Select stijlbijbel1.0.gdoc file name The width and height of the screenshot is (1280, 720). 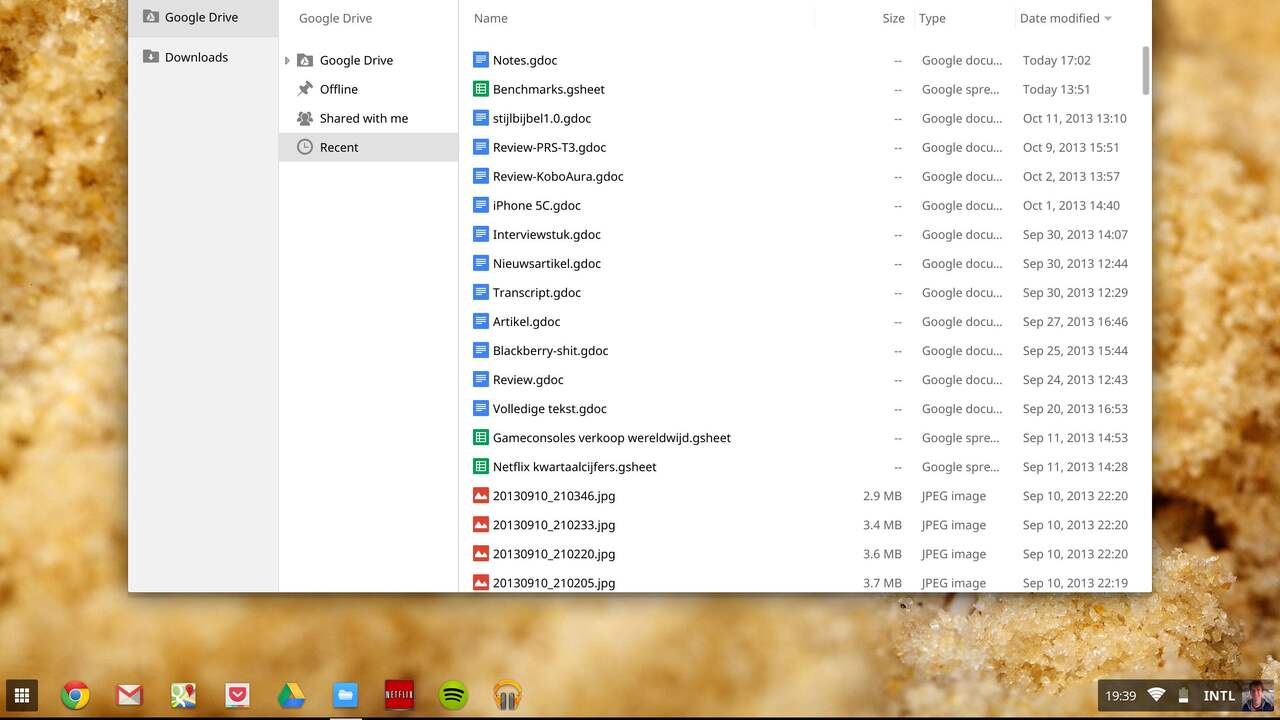[x=542, y=118]
